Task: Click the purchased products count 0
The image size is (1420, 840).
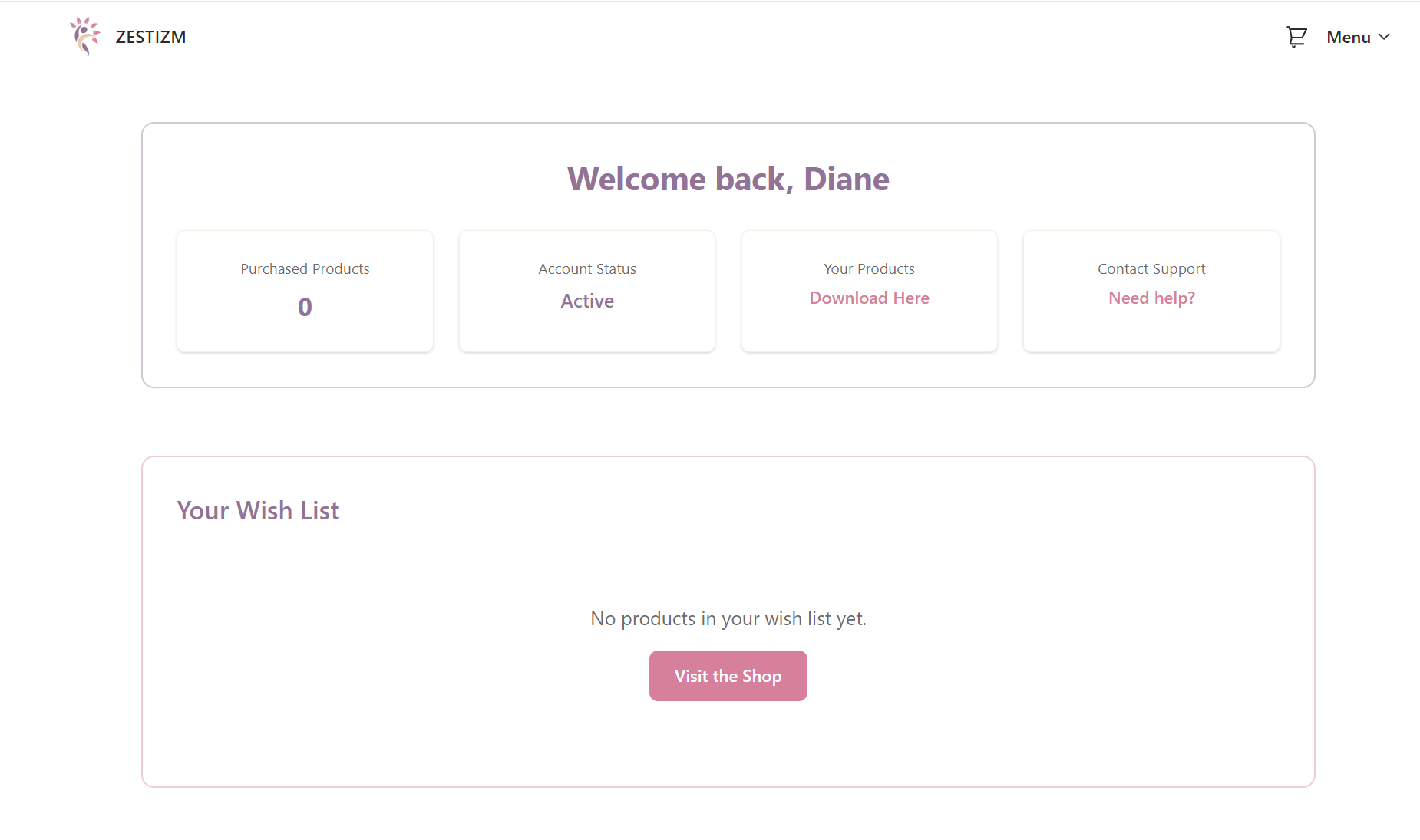Action: (305, 307)
